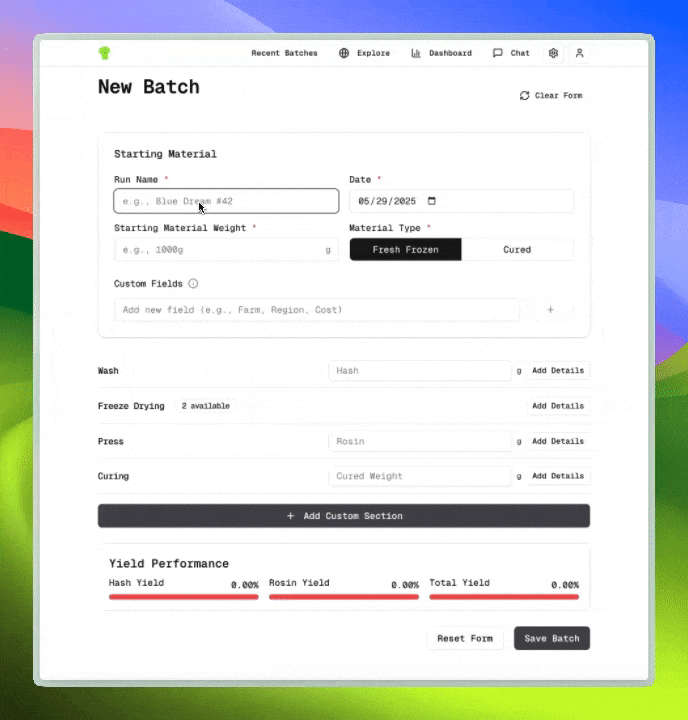Open Chat from the navigation bar
The width and height of the screenshot is (688, 720).
[511, 53]
